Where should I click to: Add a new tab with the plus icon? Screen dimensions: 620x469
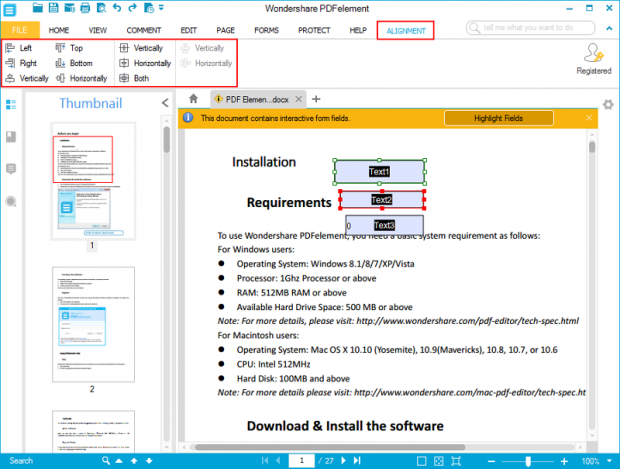(x=316, y=99)
